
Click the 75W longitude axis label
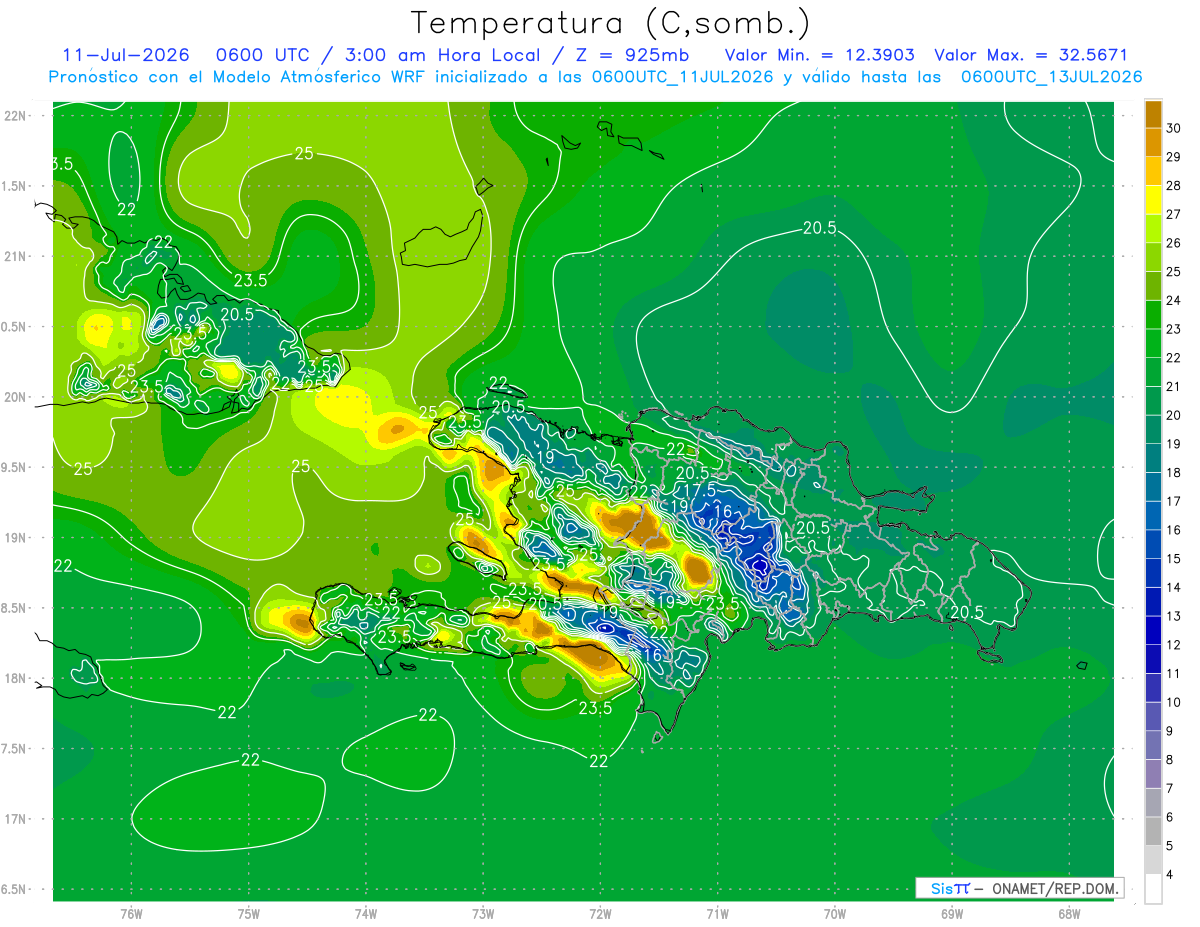249,913
